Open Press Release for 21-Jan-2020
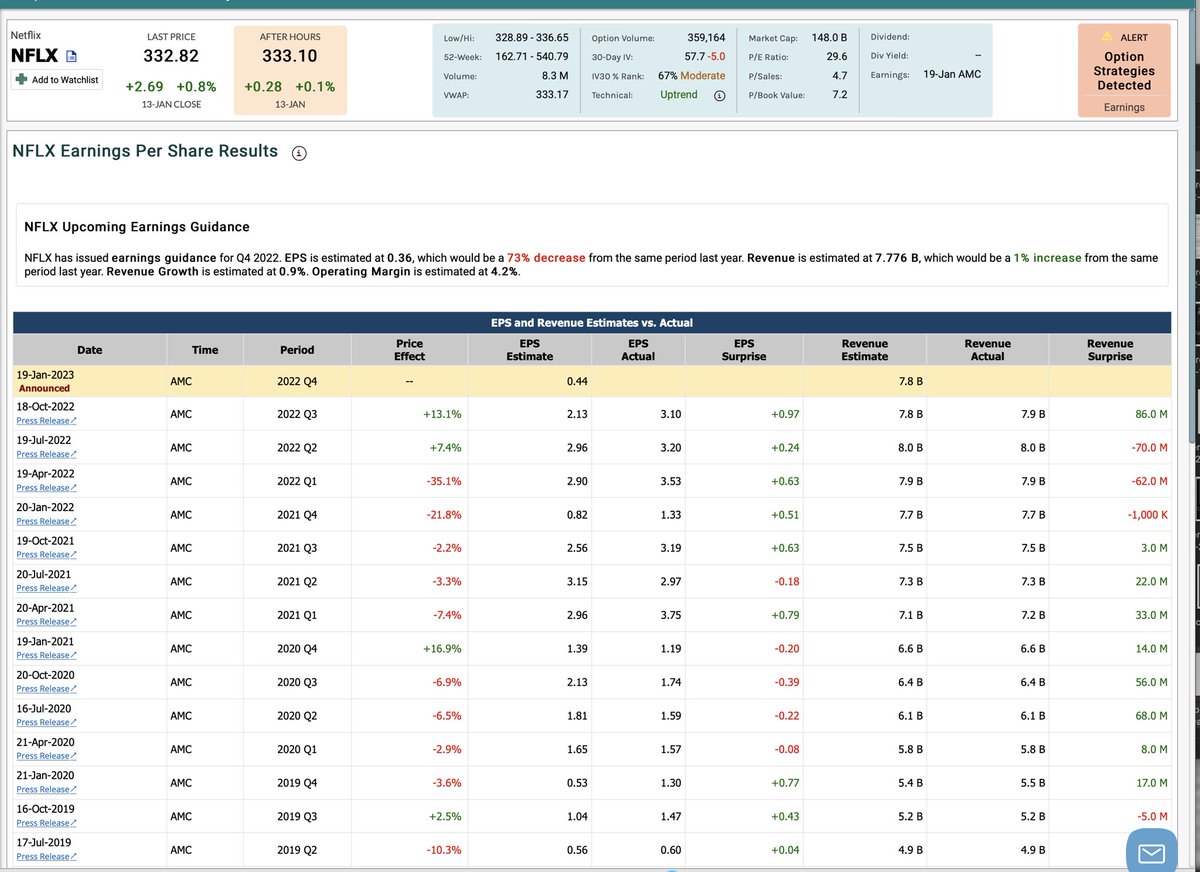 (46, 789)
